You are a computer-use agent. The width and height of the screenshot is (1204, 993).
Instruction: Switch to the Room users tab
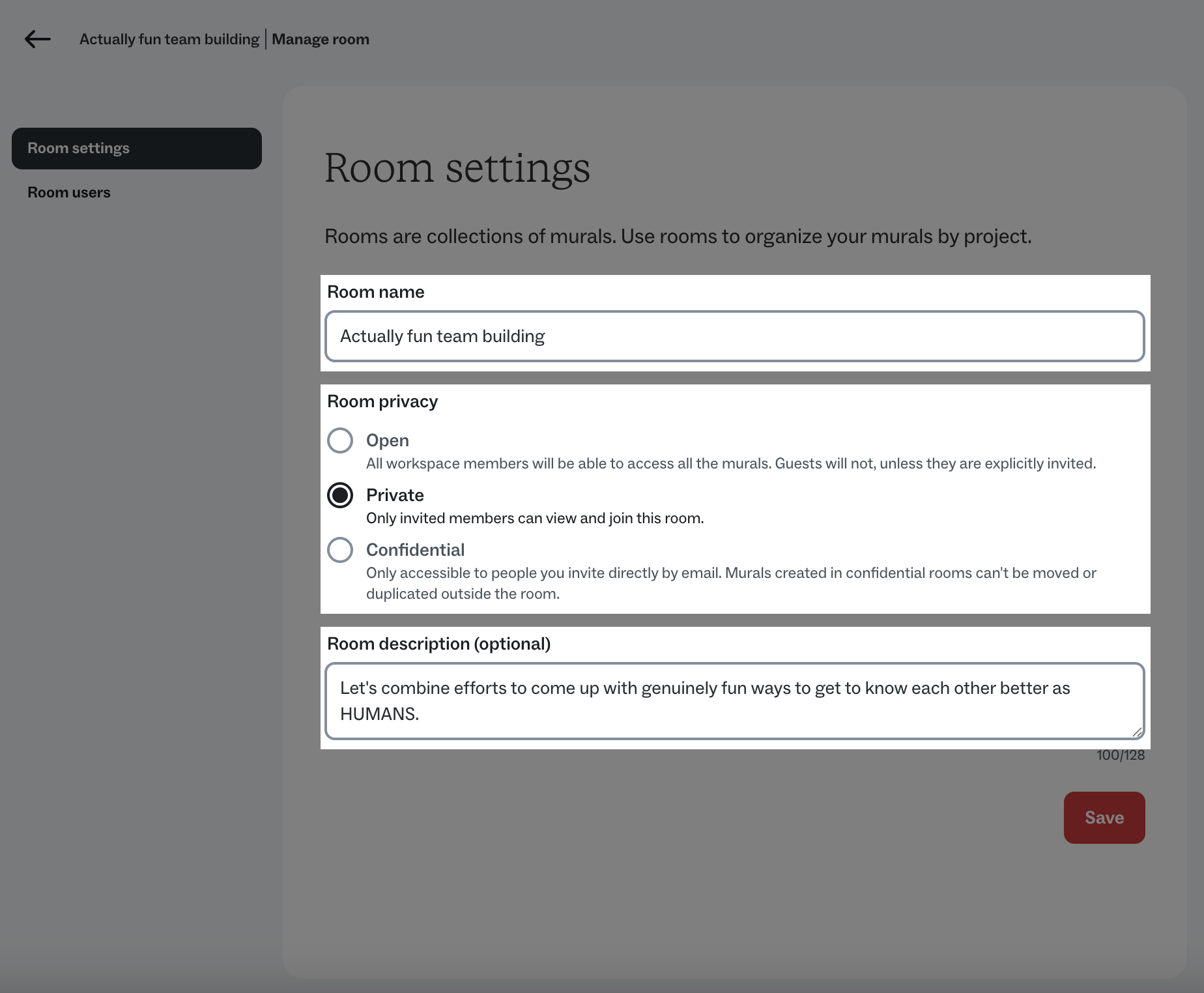coord(69,193)
